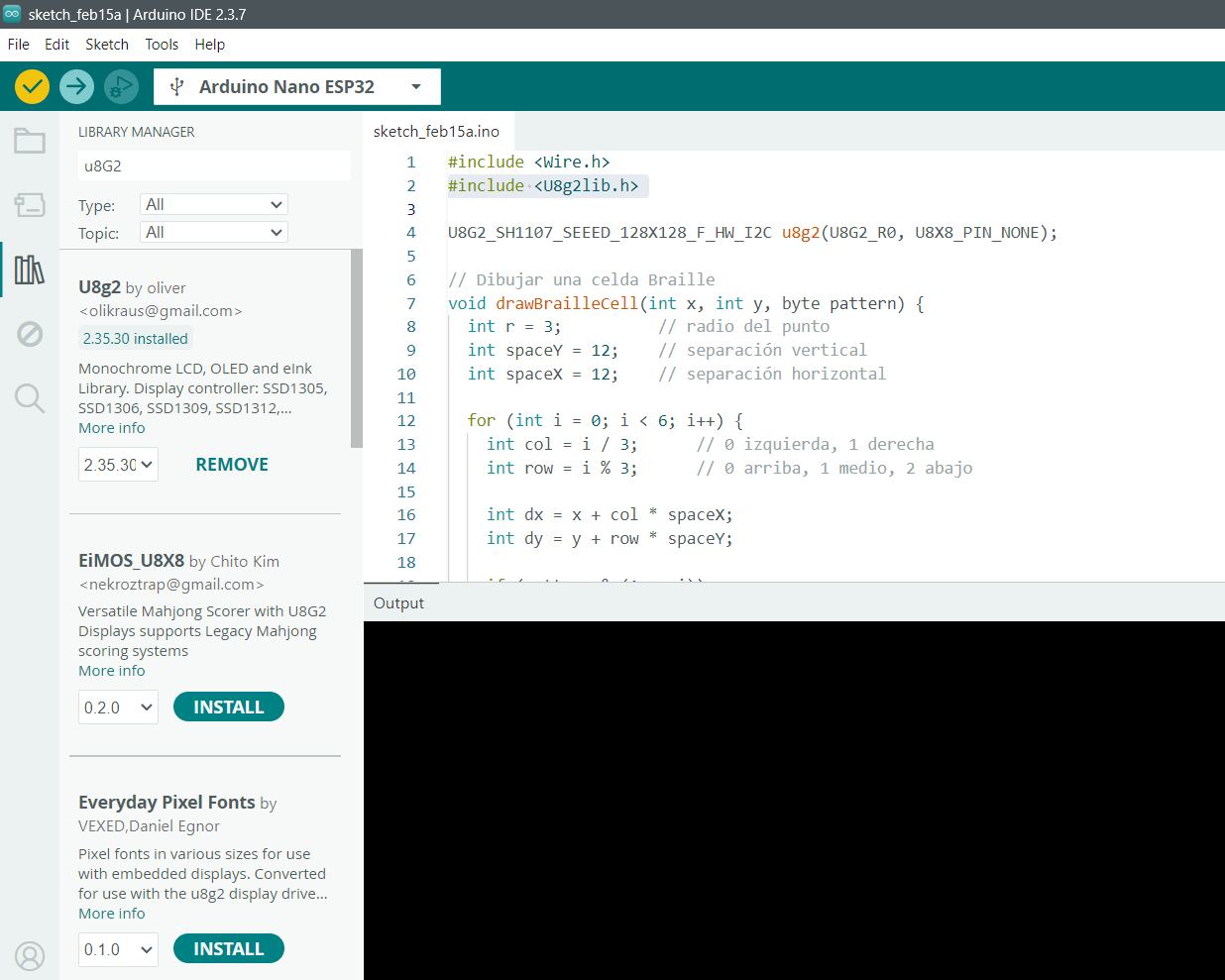The height and width of the screenshot is (980, 1225).
Task: Click the library search field containing u8G2
Action: point(214,165)
